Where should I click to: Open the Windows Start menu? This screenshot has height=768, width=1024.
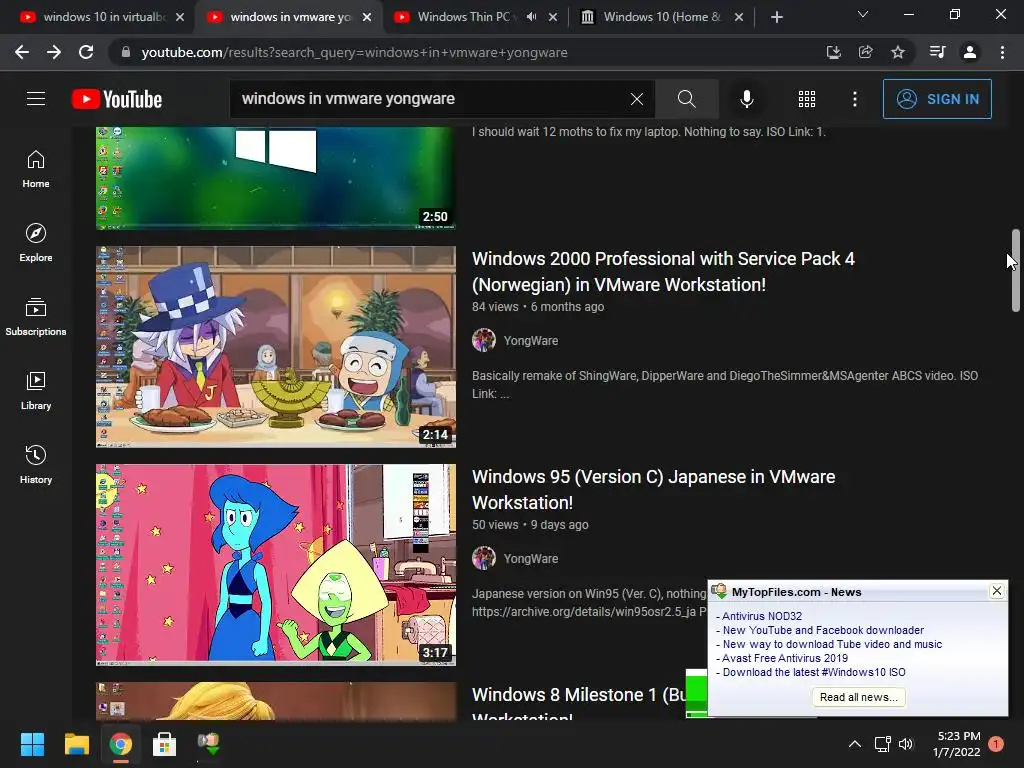(x=33, y=744)
